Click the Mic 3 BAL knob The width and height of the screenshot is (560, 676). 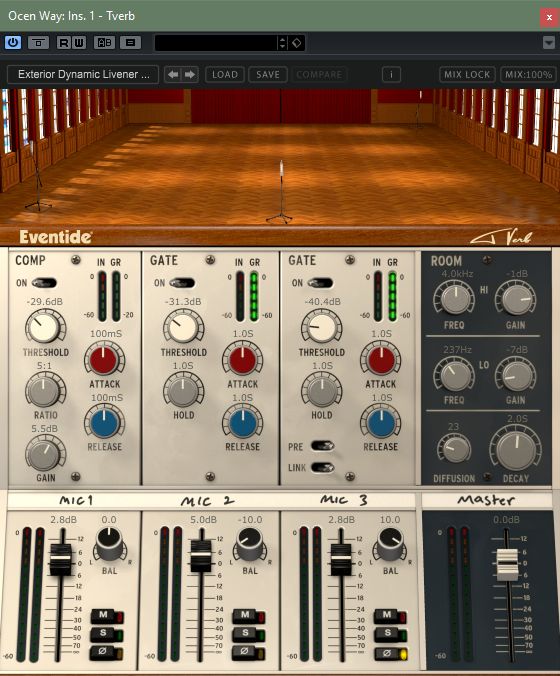[390, 545]
